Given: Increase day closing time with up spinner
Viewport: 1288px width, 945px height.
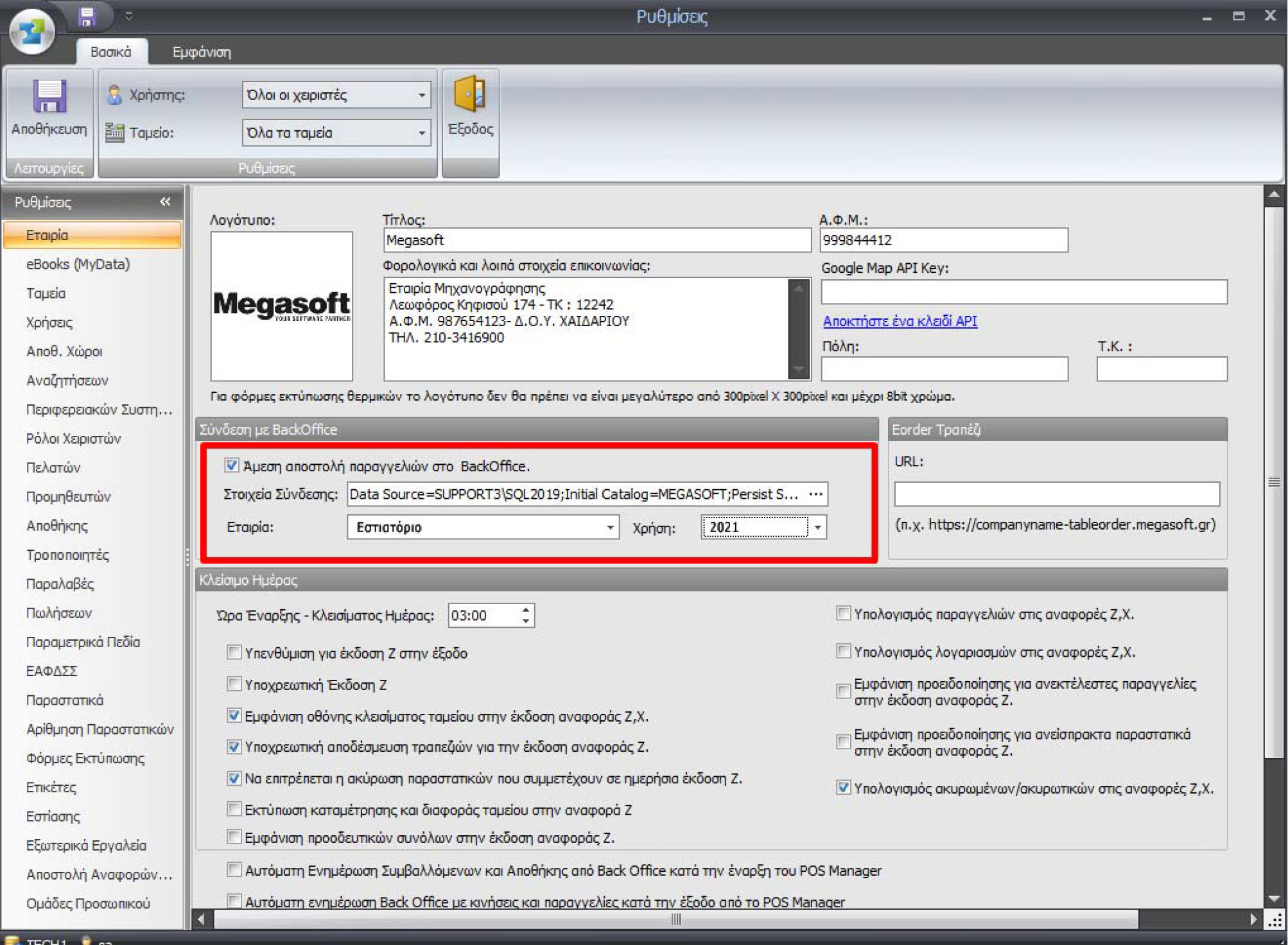Looking at the screenshot, I should (526, 609).
